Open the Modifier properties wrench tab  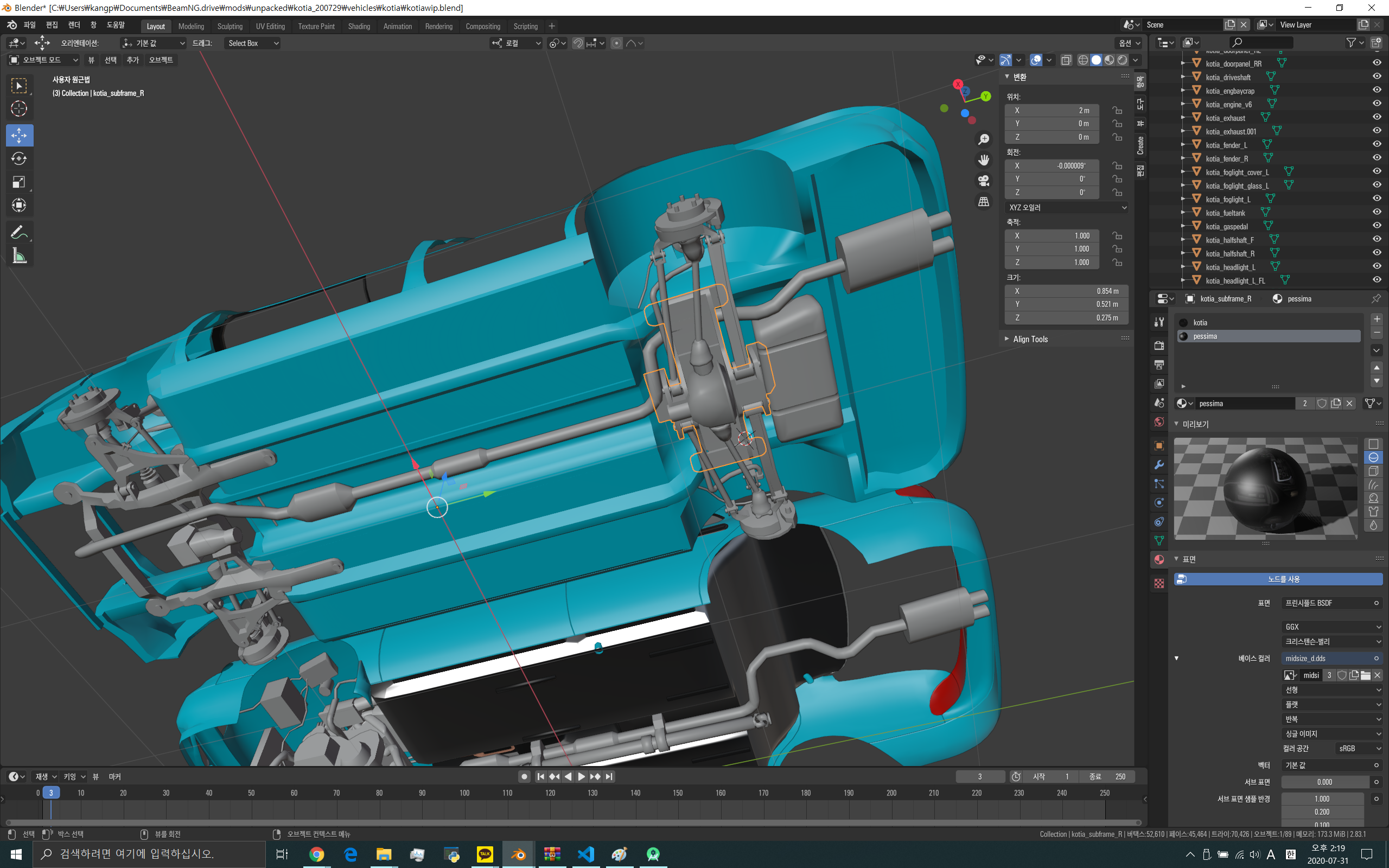click(x=1159, y=464)
